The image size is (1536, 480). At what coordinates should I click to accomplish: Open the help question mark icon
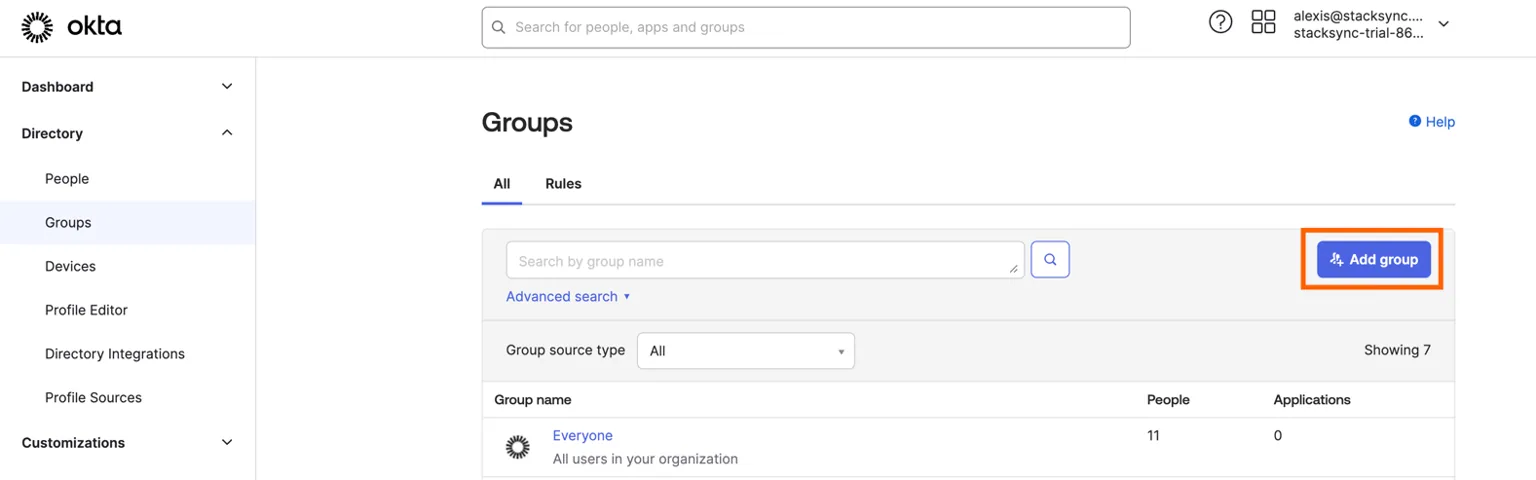pyautogui.click(x=1220, y=22)
